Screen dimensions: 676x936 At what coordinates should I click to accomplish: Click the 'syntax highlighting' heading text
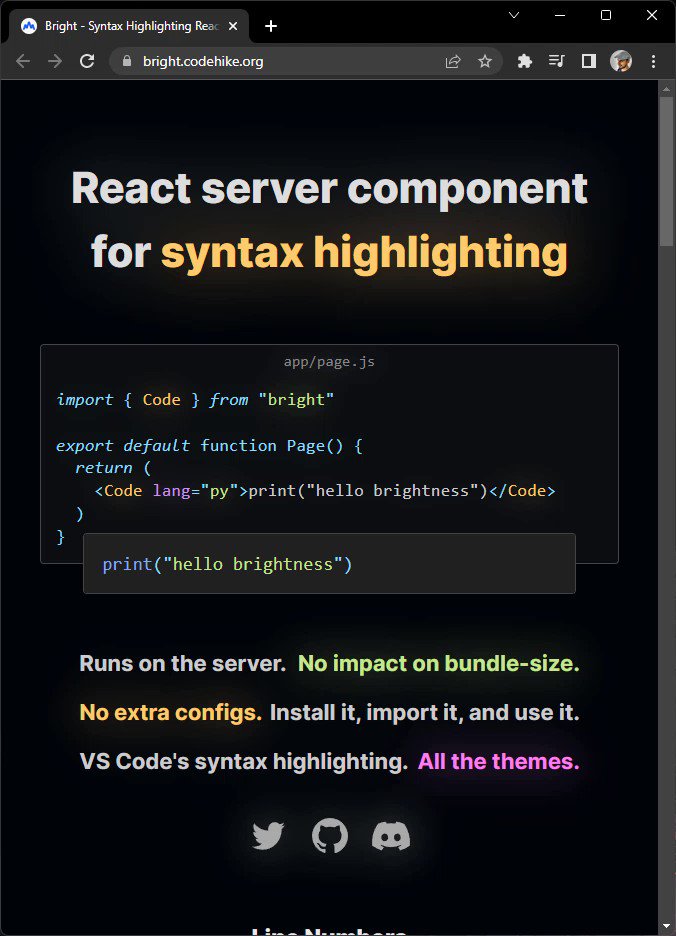coord(364,253)
